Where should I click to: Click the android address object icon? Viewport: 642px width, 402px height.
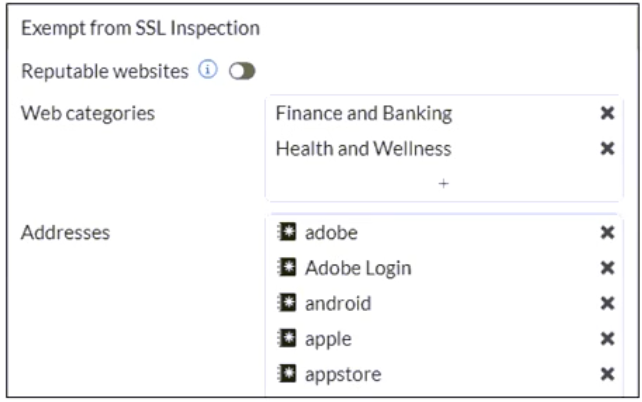point(285,303)
